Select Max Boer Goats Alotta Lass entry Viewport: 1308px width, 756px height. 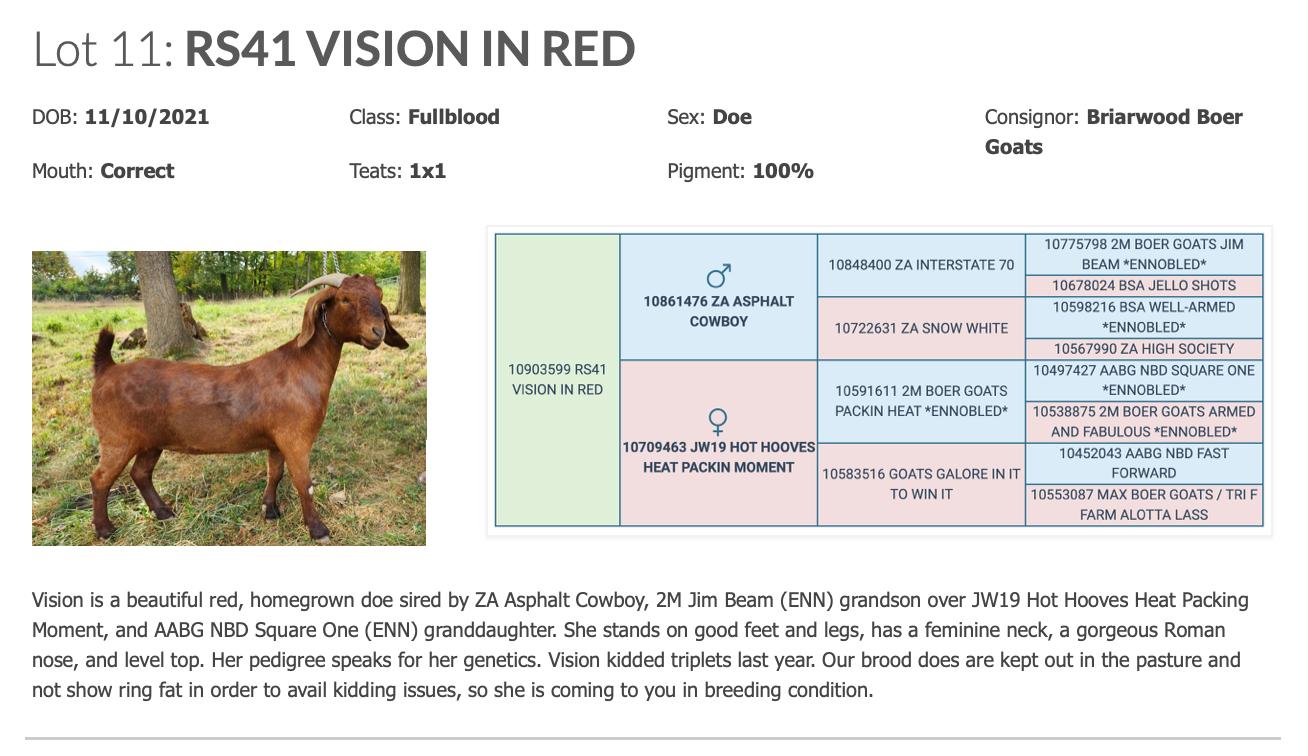(1144, 505)
